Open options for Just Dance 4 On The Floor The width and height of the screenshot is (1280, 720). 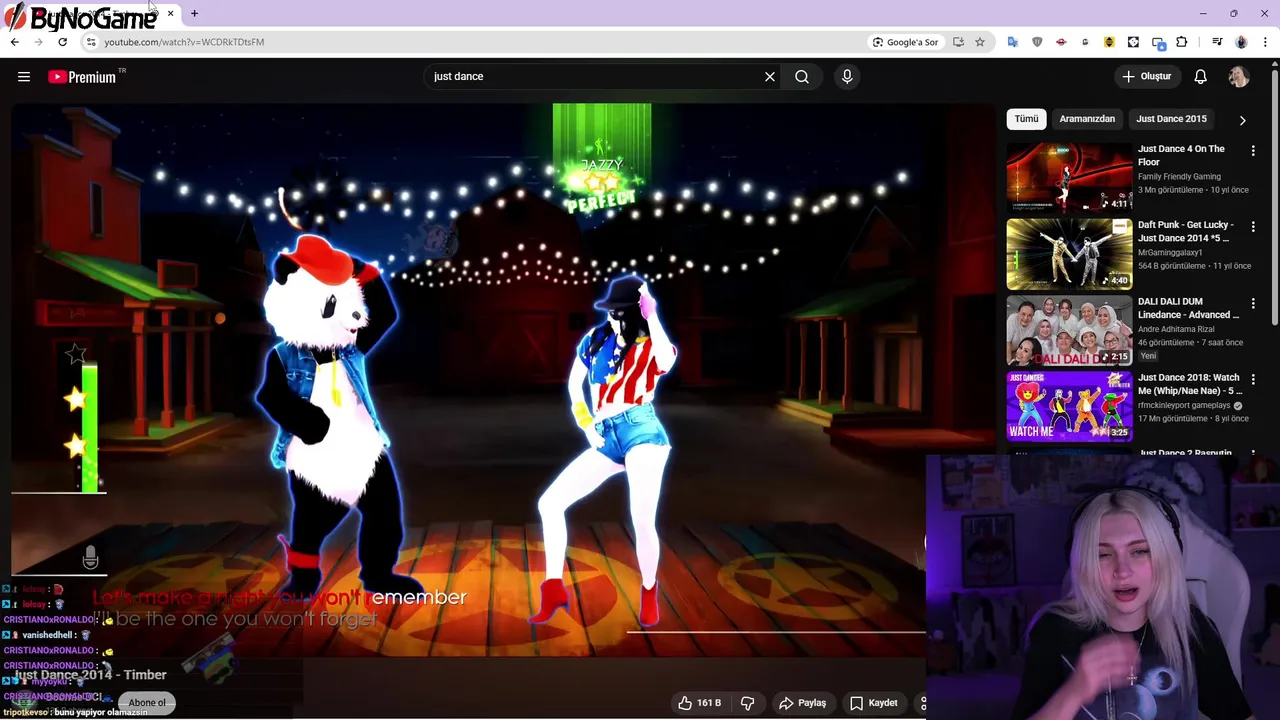point(1253,151)
